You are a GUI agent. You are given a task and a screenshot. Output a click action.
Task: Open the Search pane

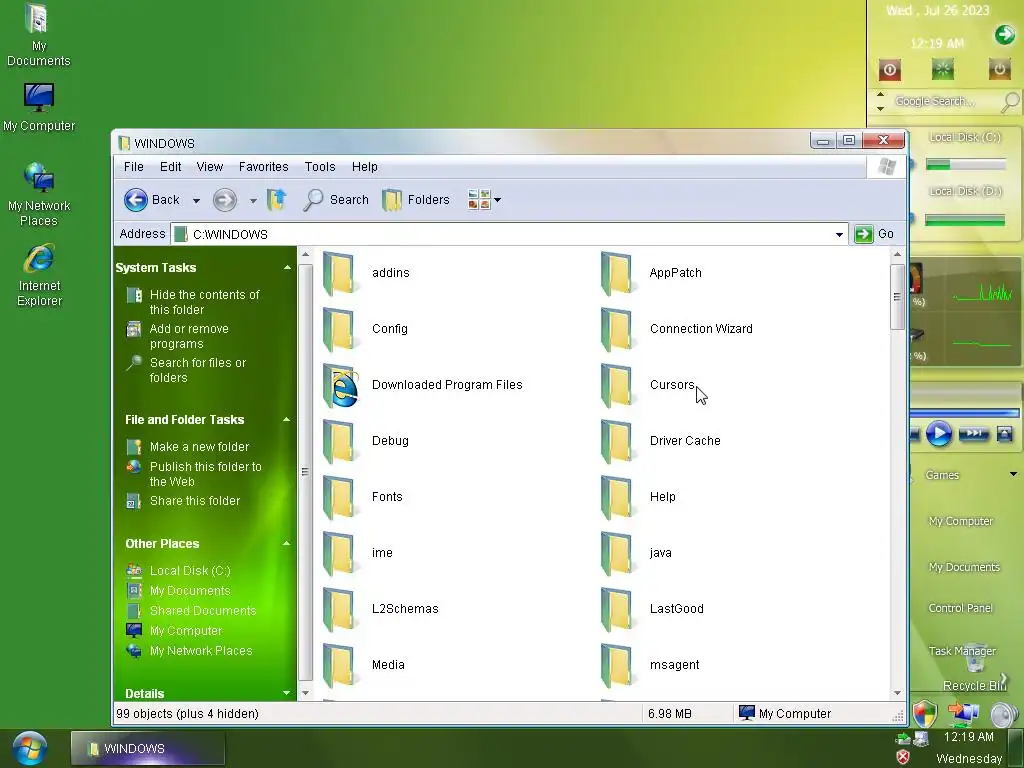(336, 200)
